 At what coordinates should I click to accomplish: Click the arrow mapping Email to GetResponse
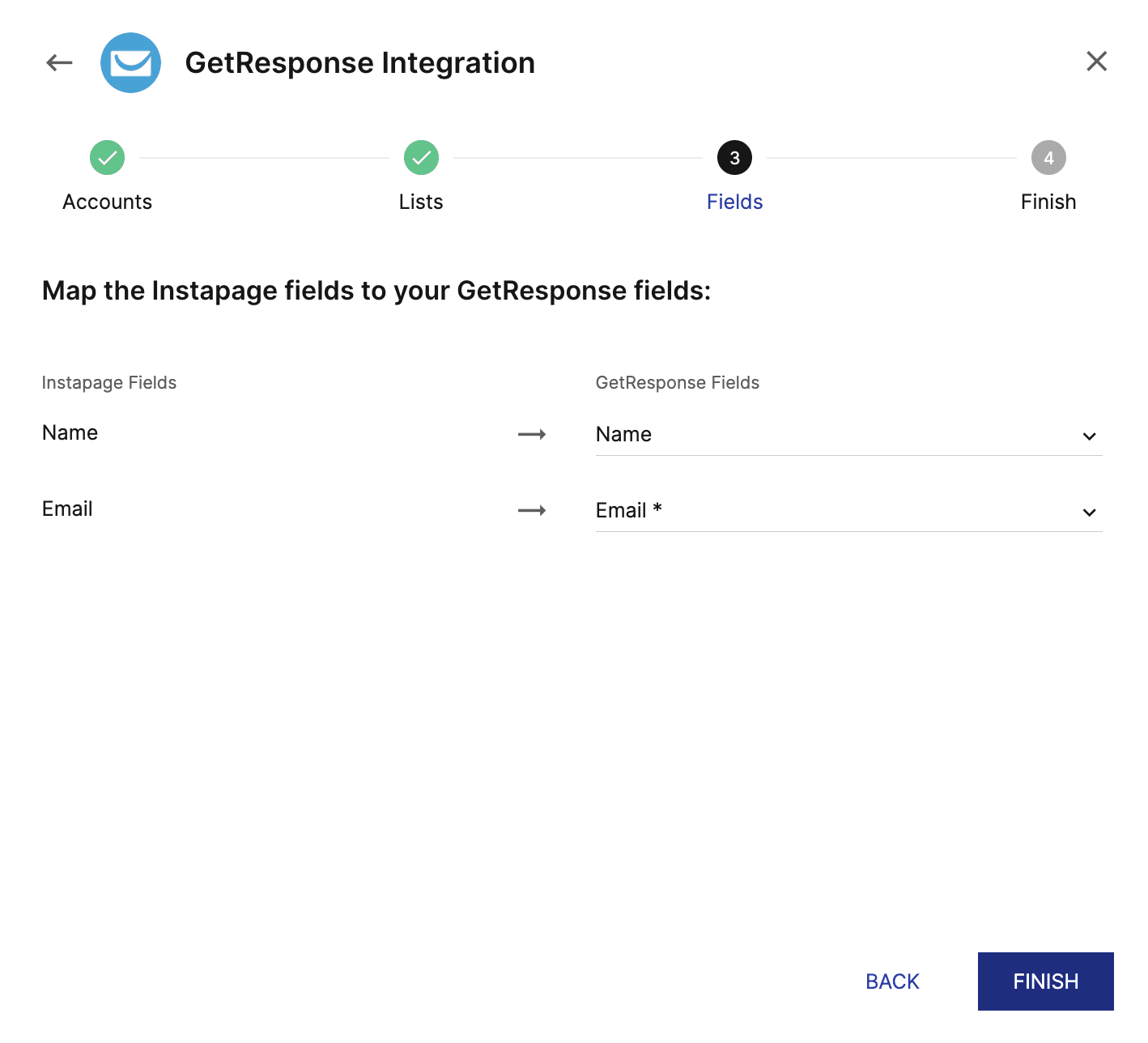coord(532,510)
